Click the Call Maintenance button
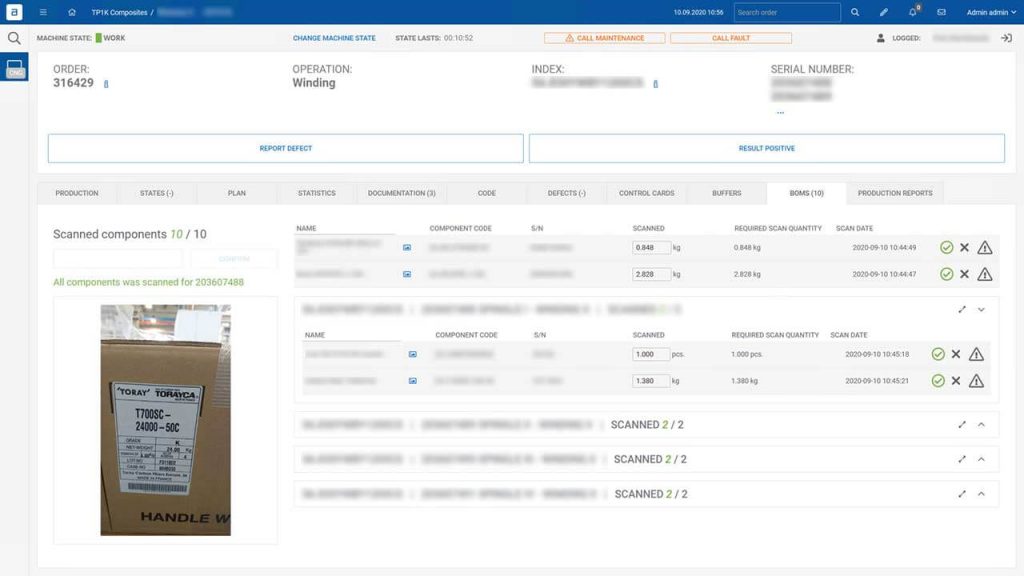 (x=604, y=38)
